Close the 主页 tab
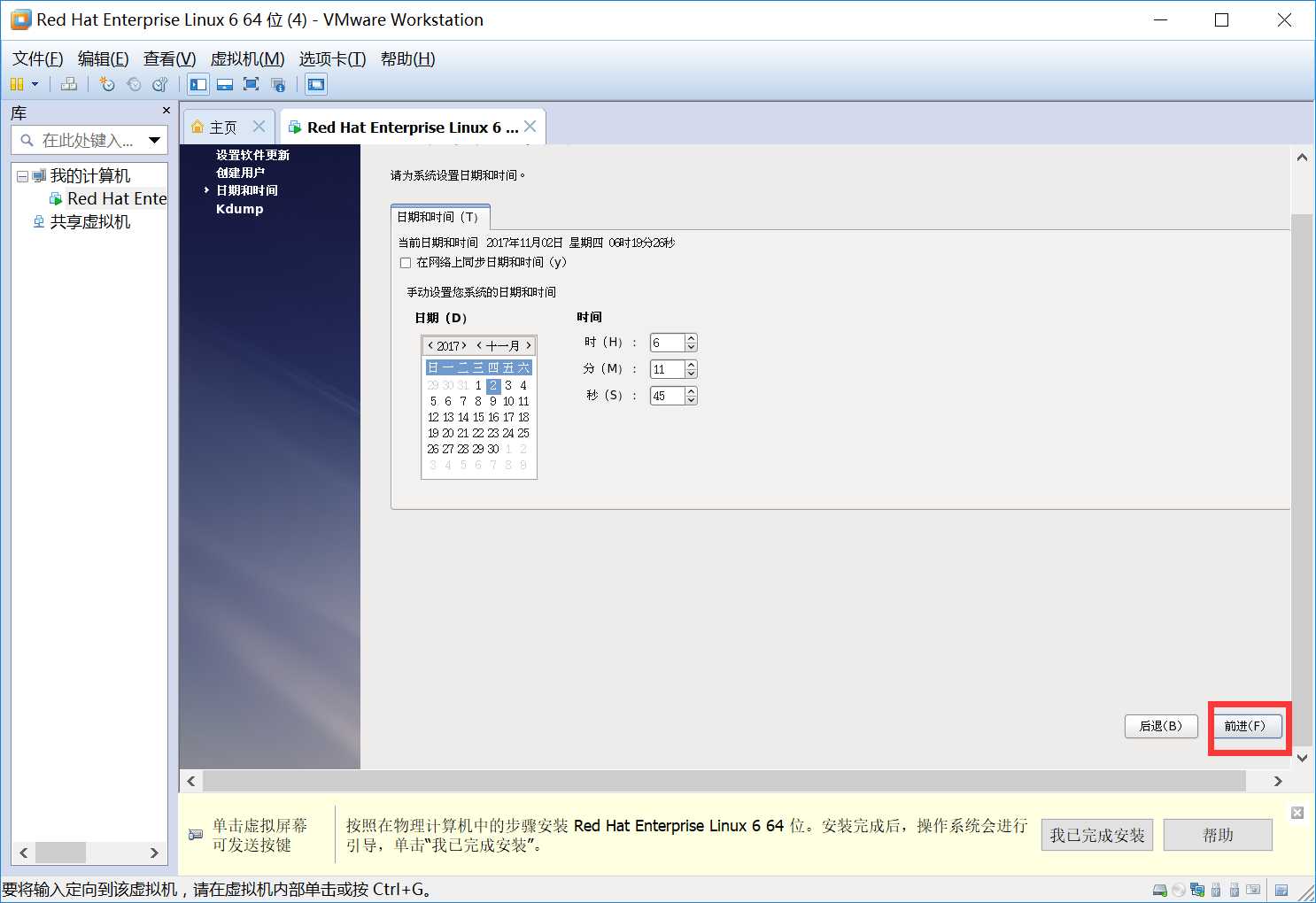1316x903 pixels. [259, 127]
